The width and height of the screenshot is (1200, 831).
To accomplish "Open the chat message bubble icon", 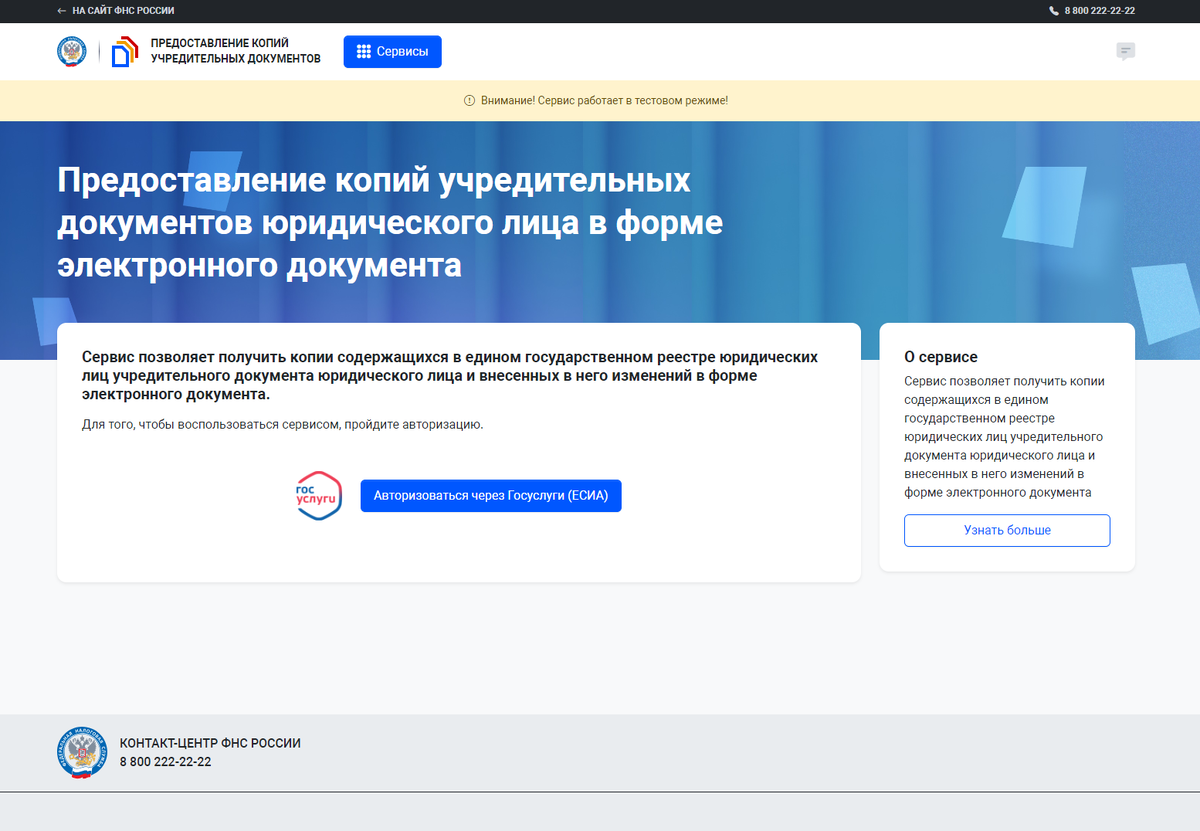I will click(1128, 50).
